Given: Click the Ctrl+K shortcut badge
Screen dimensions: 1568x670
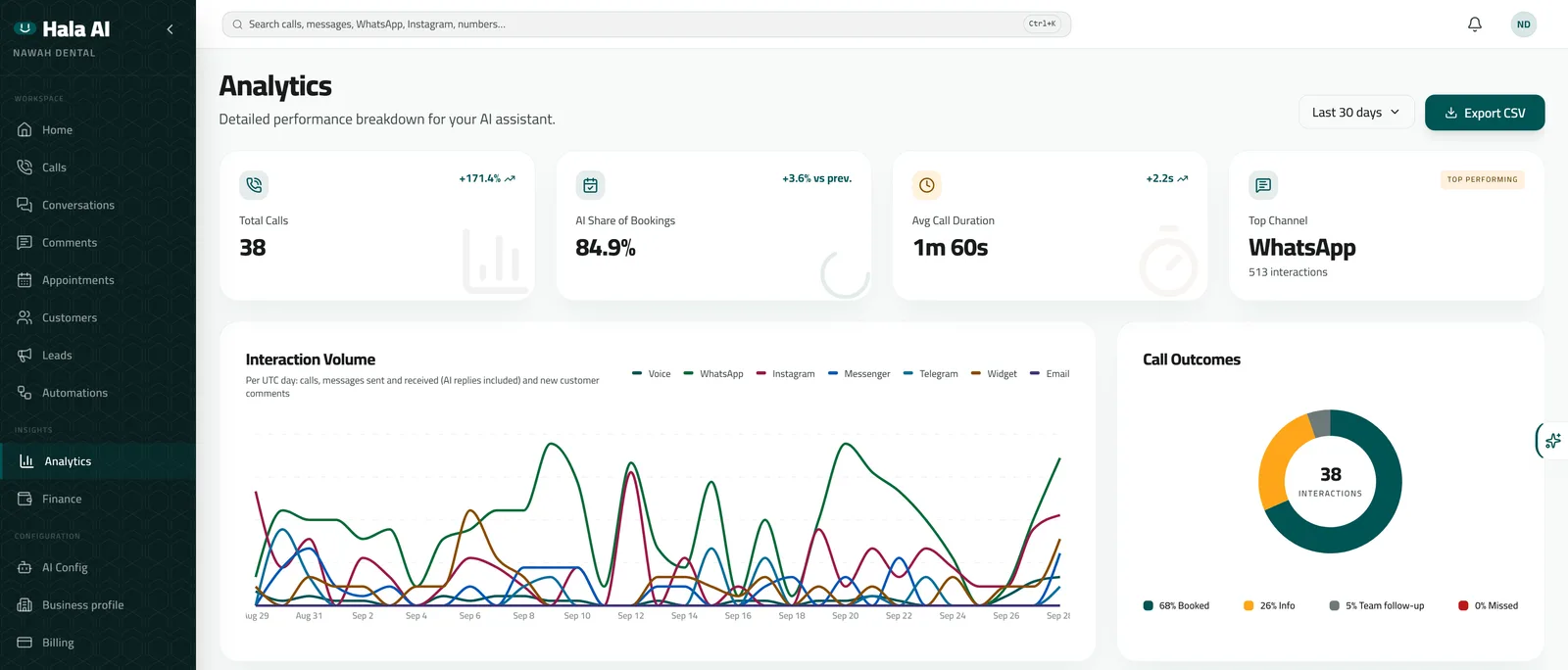Looking at the screenshot, I should coord(1042,24).
